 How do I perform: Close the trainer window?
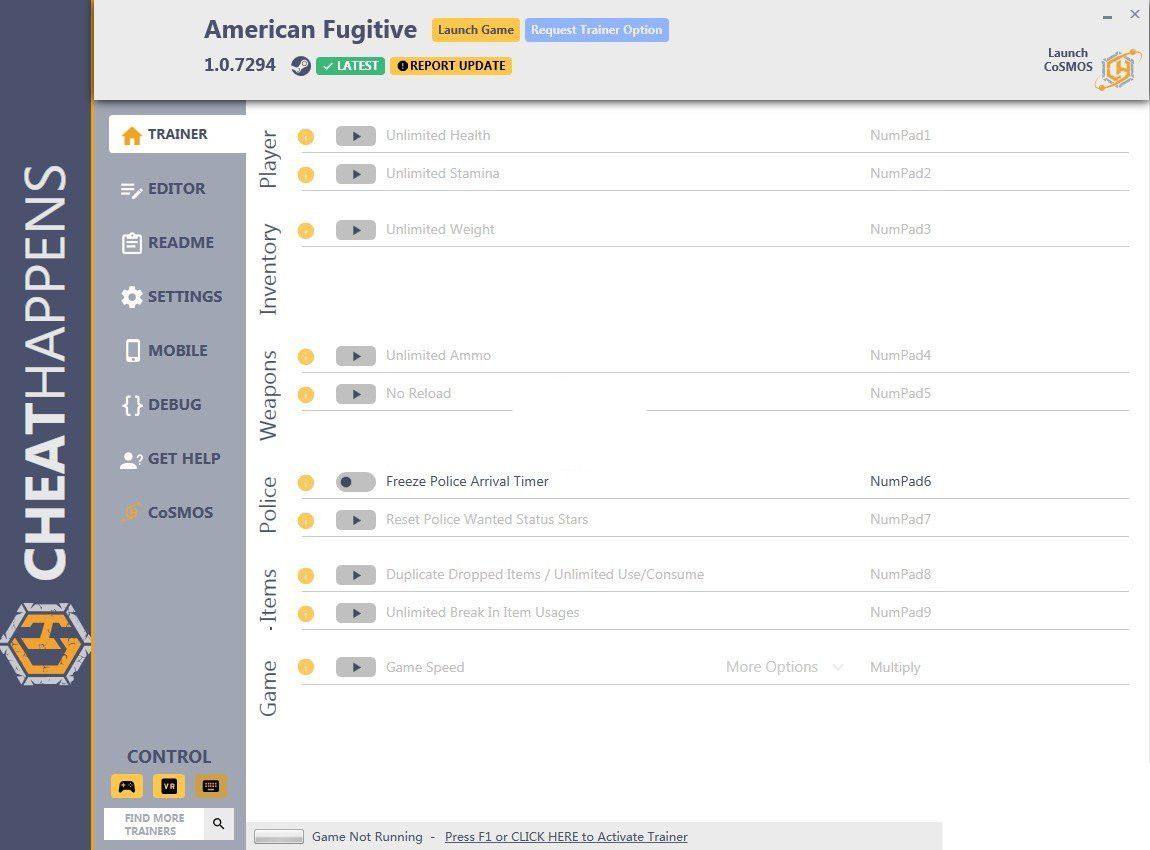coord(1135,14)
